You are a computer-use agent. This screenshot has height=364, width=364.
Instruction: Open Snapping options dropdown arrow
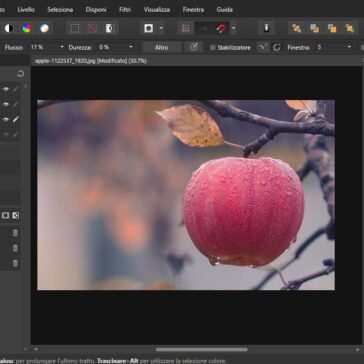coord(234,28)
